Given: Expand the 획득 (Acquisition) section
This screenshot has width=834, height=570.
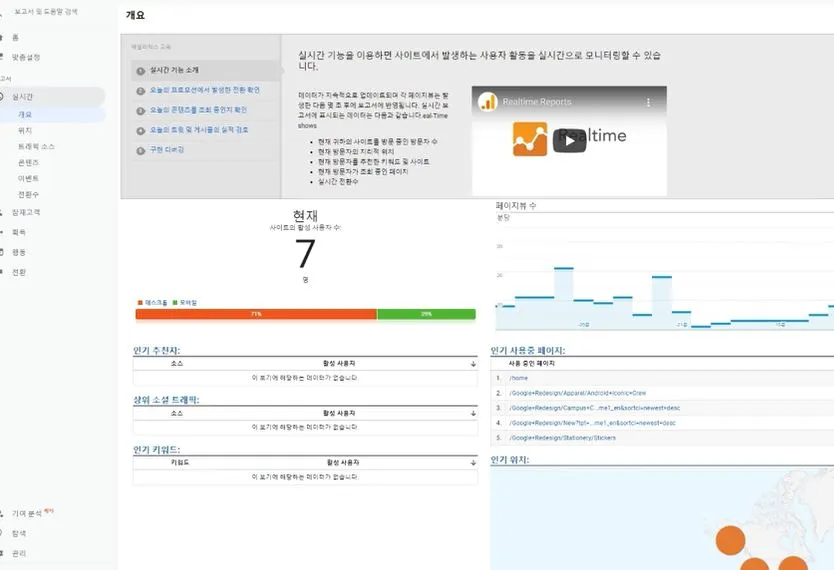Looking at the screenshot, I should tap(19, 232).
